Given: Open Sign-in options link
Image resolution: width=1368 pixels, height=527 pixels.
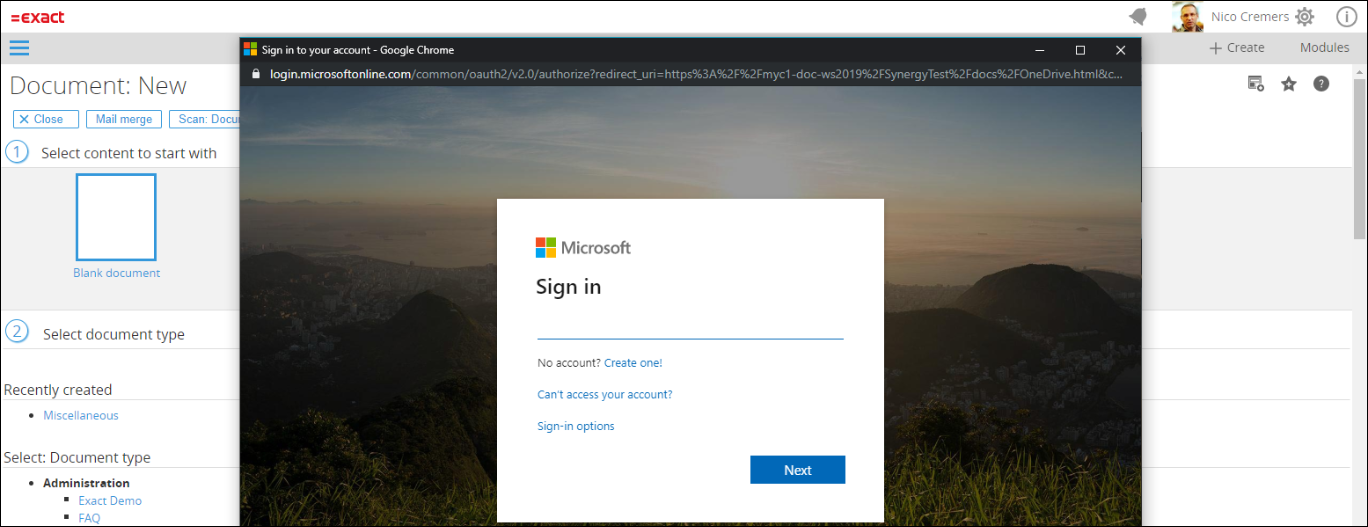Looking at the screenshot, I should click(576, 427).
